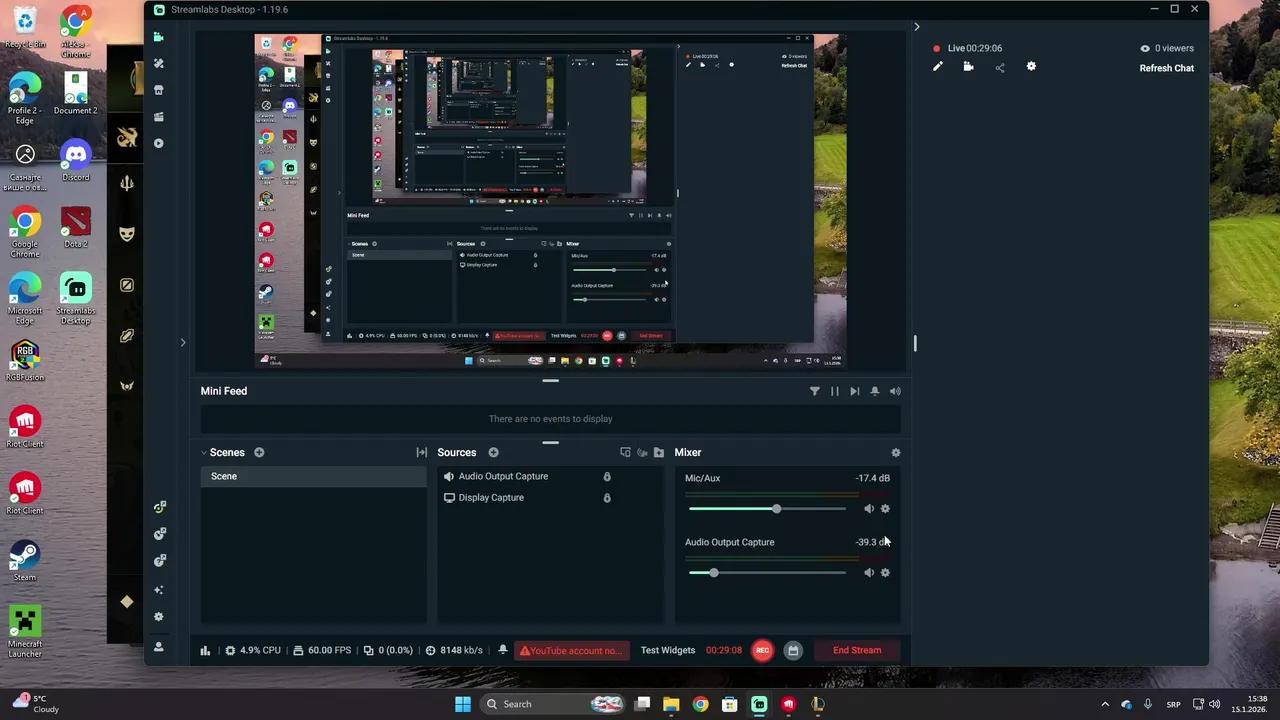Add a new scene with the plus icon
The width and height of the screenshot is (1280, 720).
(x=259, y=453)
